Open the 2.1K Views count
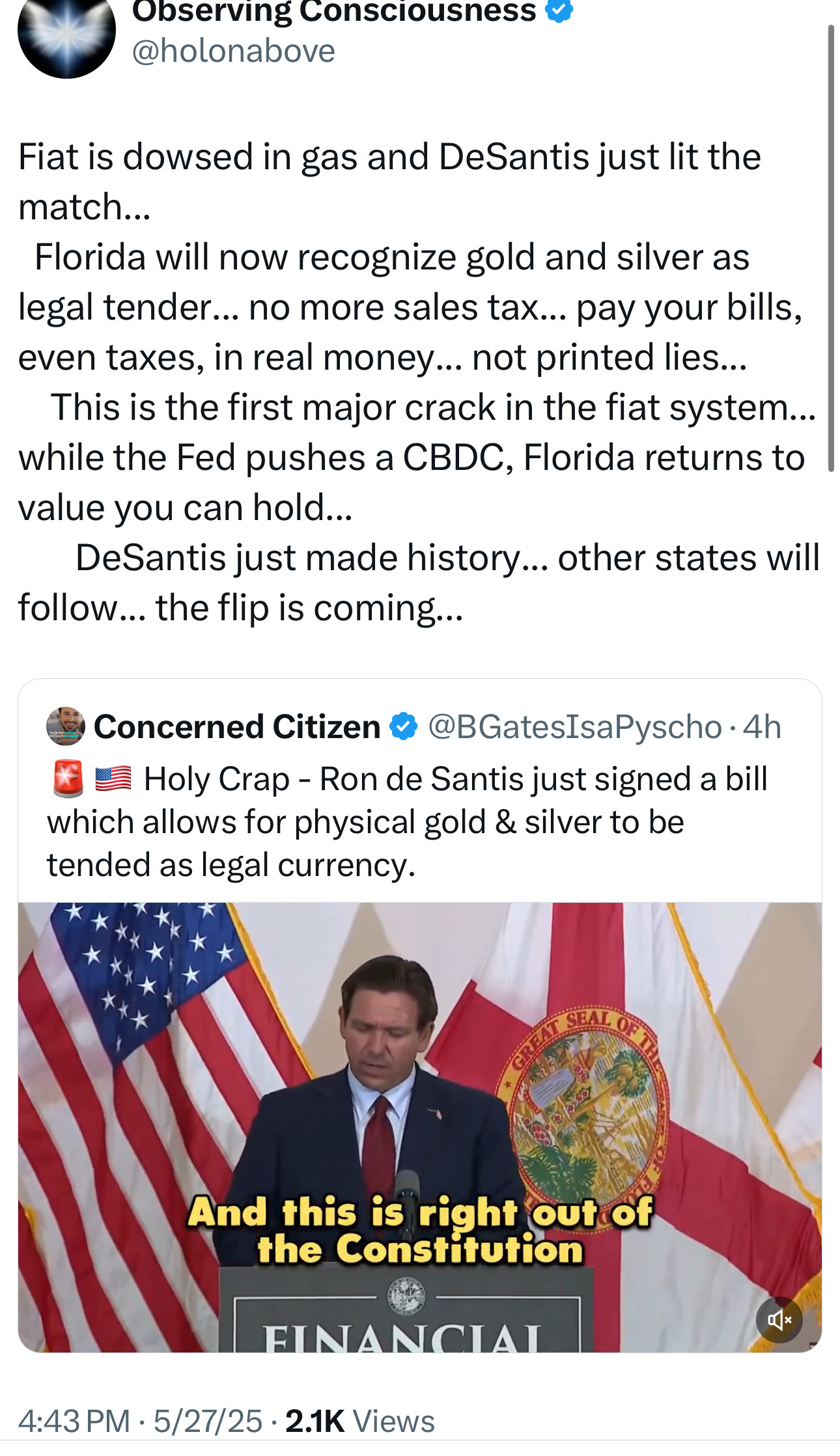The width and height of the screenshot is (840, 1456). pyautogui.click(x=360, y=1421)
